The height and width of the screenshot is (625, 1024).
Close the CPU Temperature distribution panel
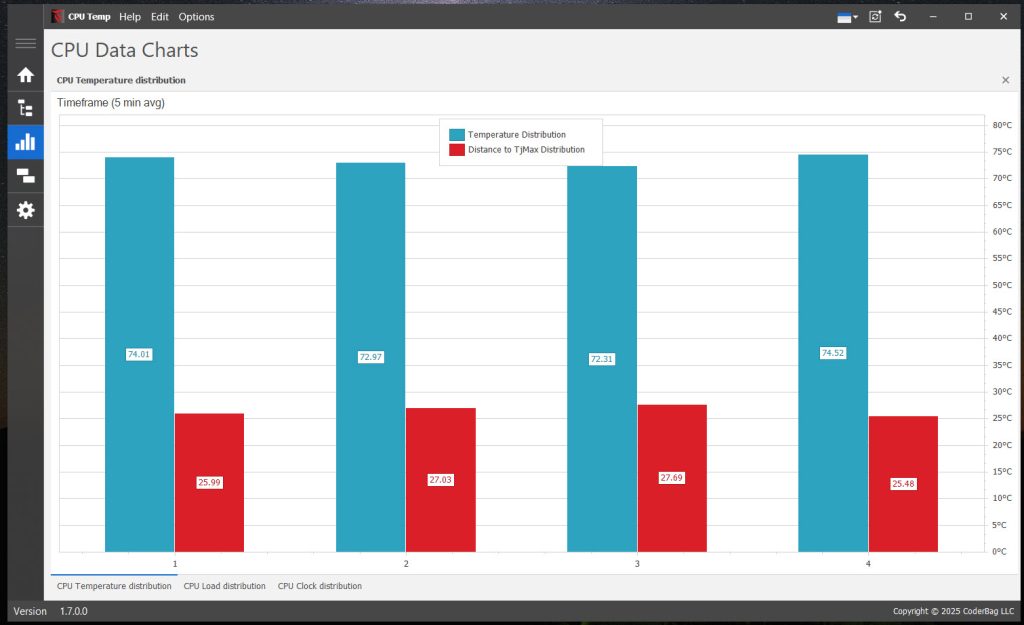pos(1005,80)
